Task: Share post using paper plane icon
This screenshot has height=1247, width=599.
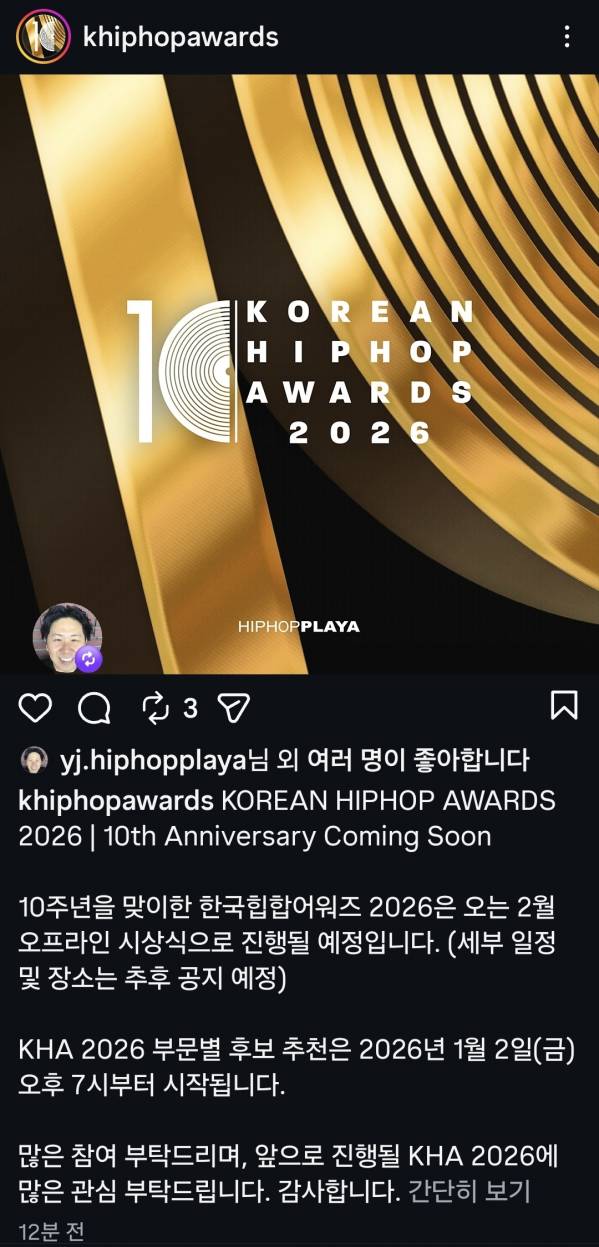Action: tap(232, 708)
